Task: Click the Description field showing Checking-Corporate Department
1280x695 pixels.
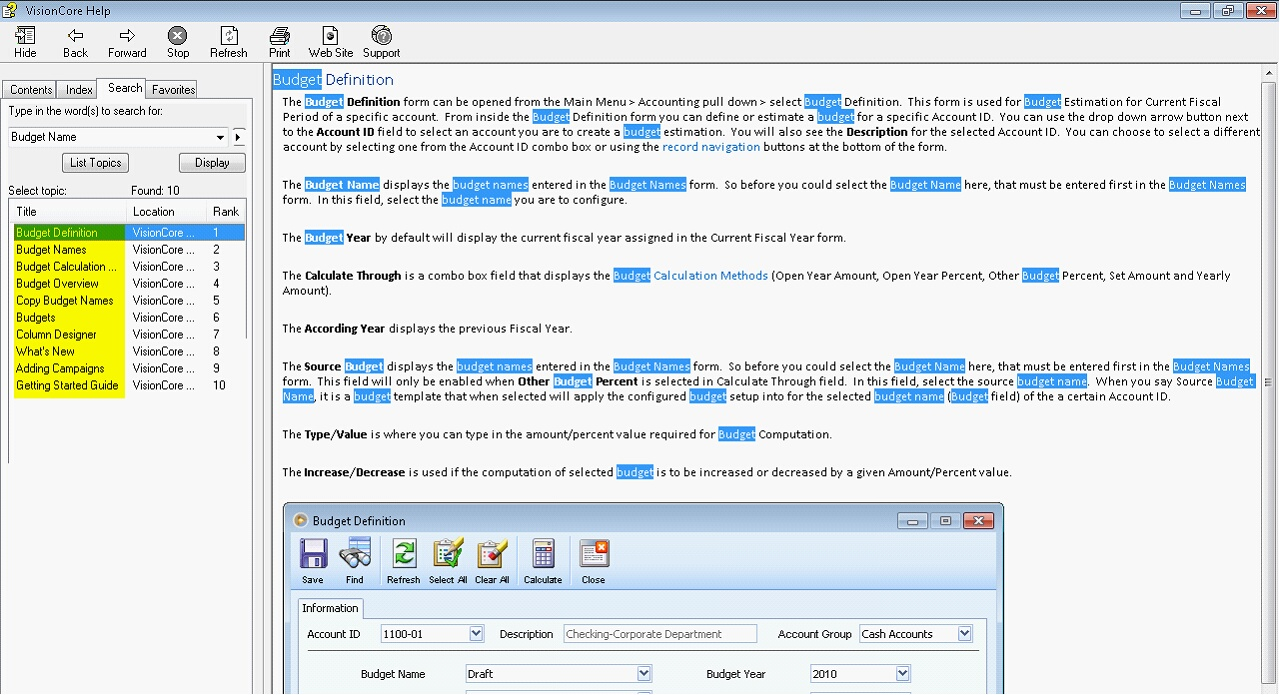Action: (x=660, y=634)
